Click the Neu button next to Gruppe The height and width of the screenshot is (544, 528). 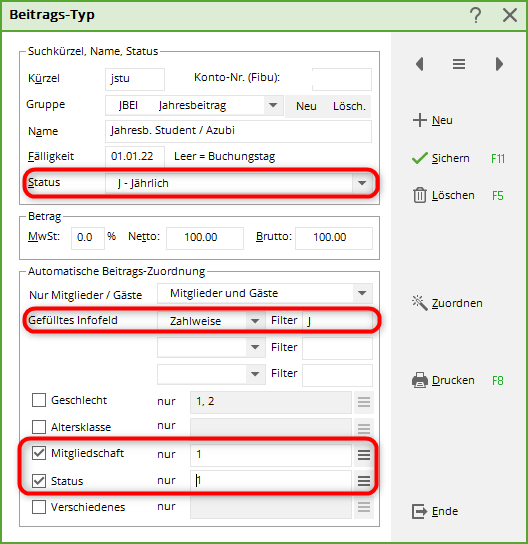coord(306,106)
